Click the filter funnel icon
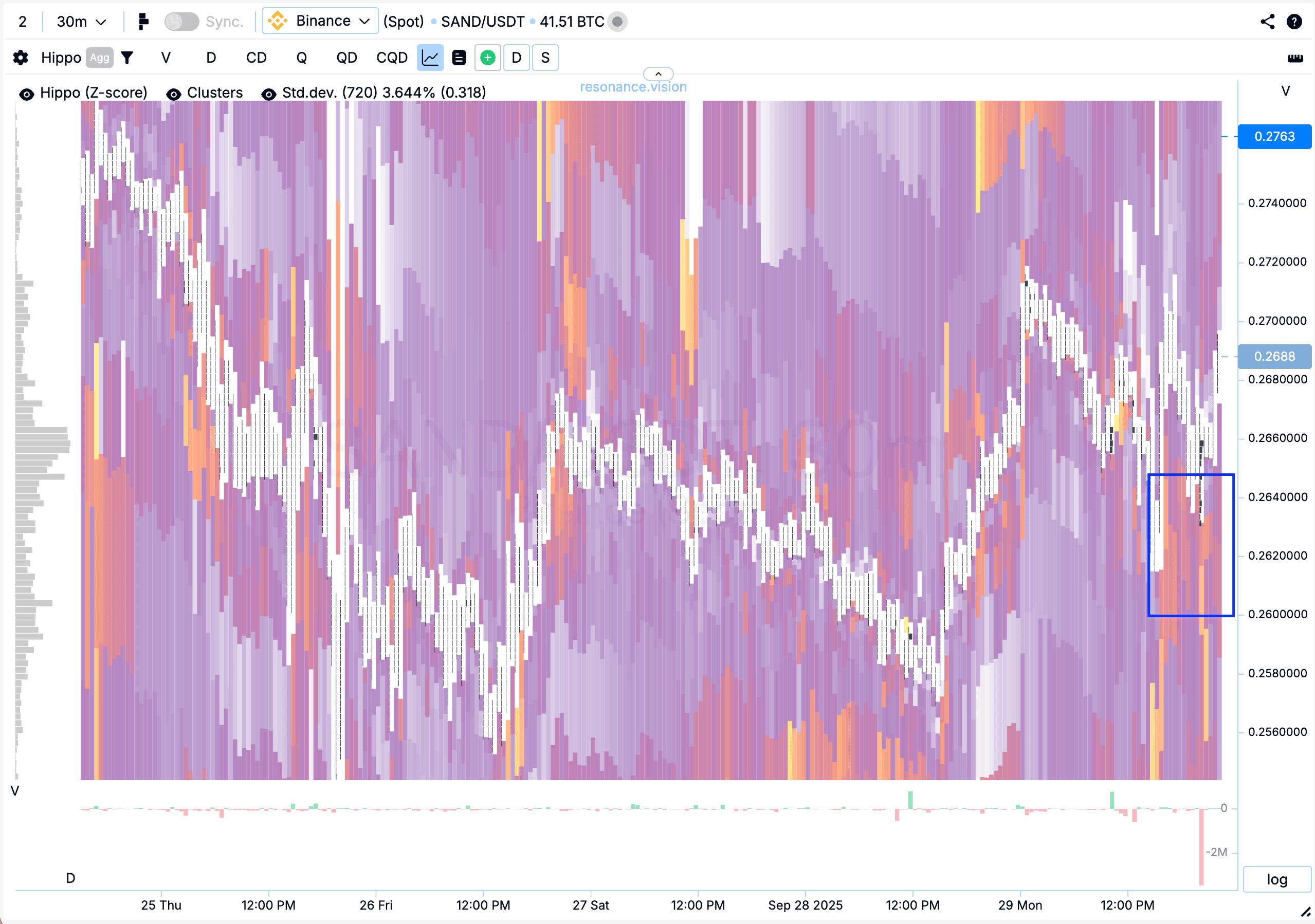 [x=127, y=58]
